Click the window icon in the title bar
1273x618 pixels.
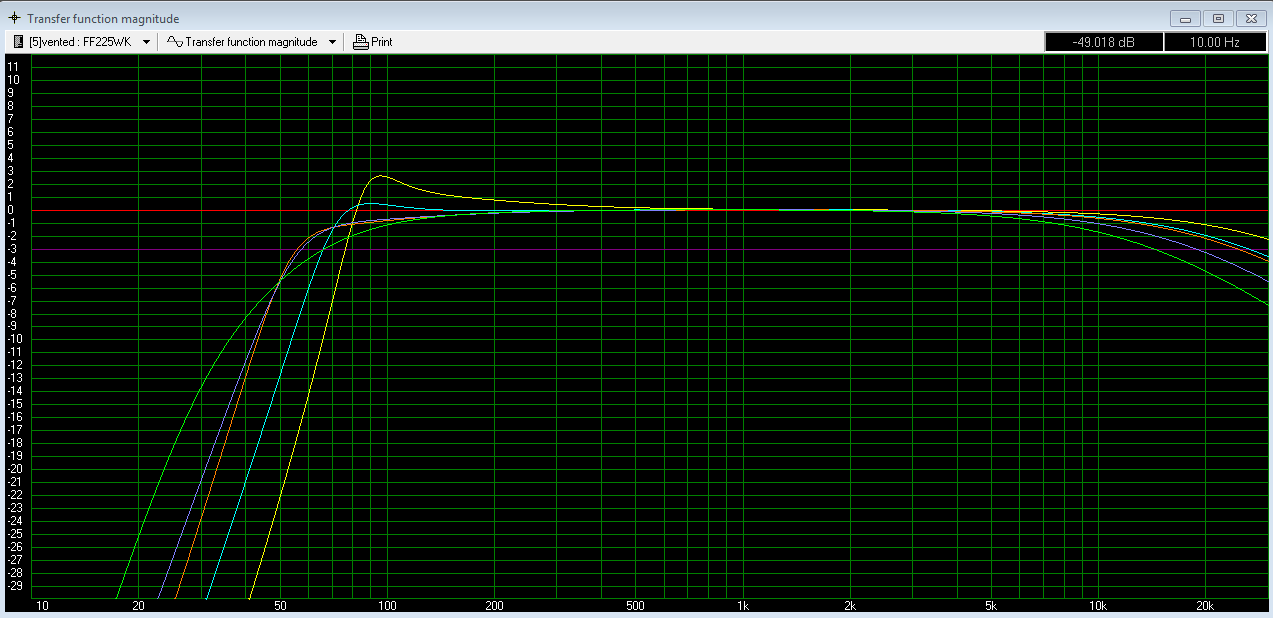point(14,18)
